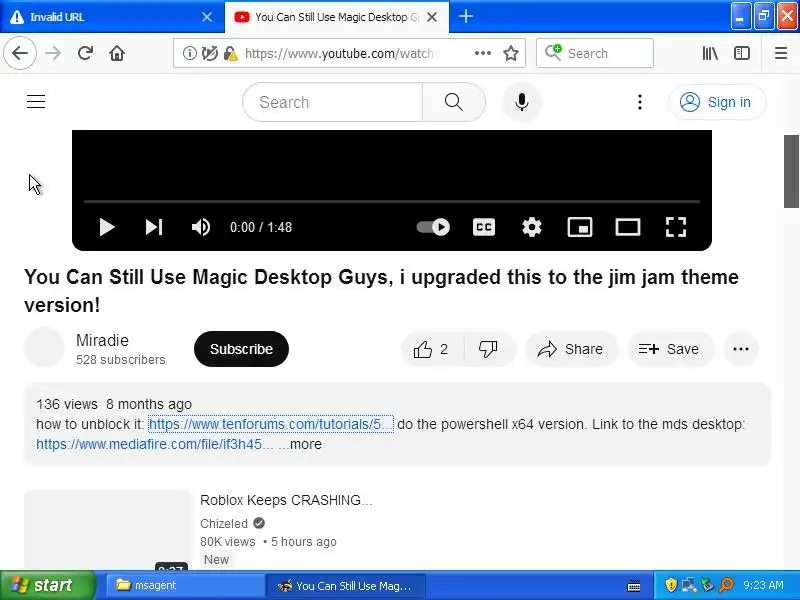
Task: Open the network connection tray icon
Action: [689, 585]
